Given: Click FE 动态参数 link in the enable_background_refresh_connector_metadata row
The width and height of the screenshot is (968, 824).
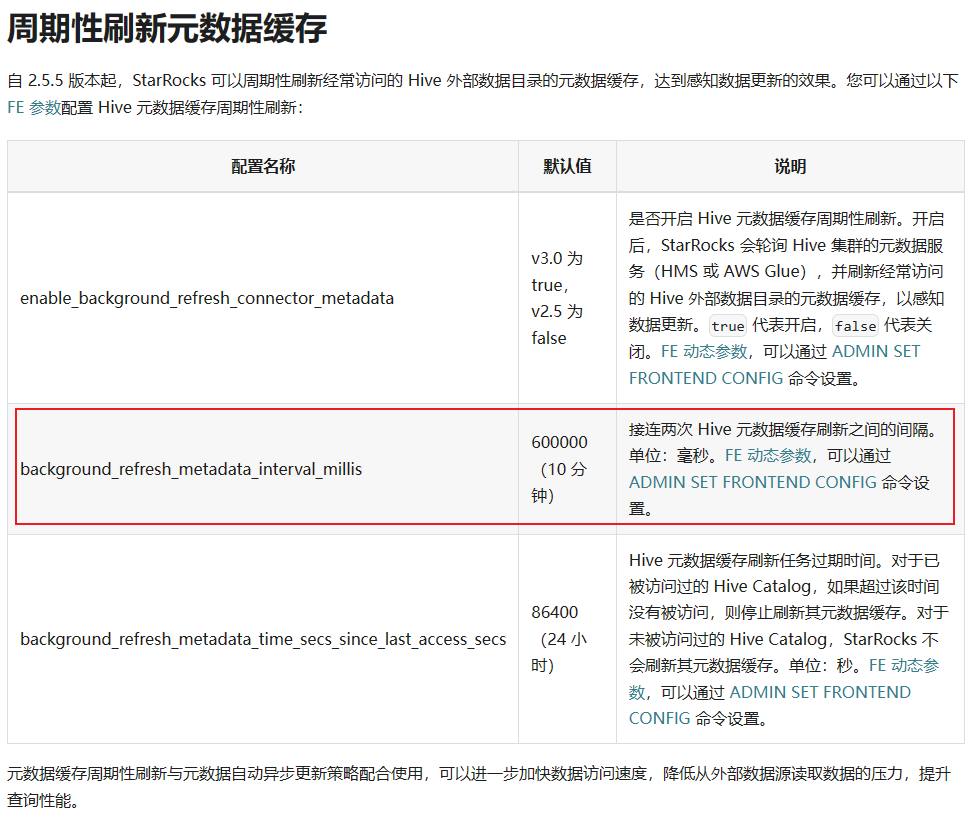Looking at the screenshot, I should click(x=704, y=351).
